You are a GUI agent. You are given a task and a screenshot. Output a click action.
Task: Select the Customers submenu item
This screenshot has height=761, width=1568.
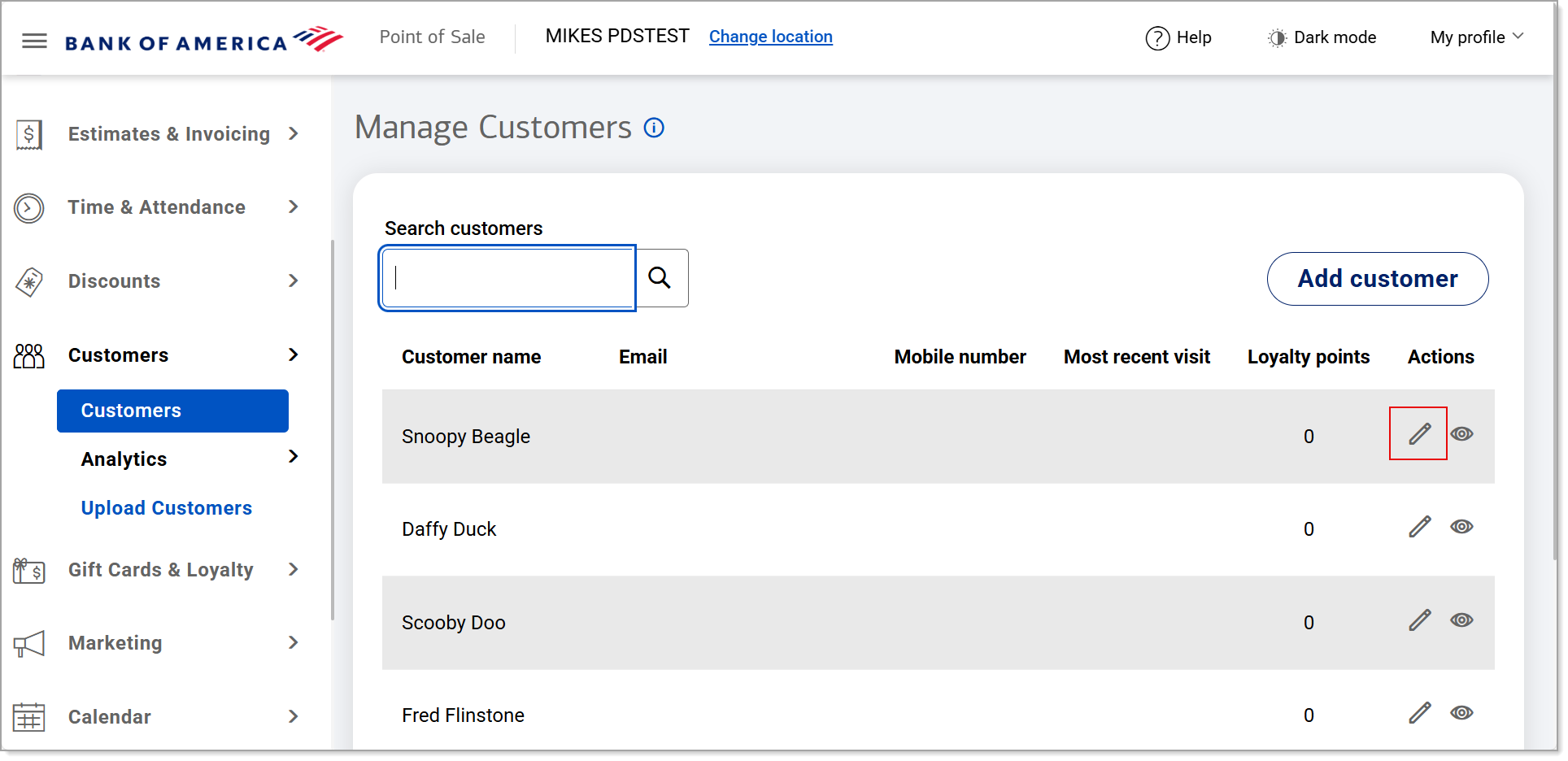click(x=172, y=411)
